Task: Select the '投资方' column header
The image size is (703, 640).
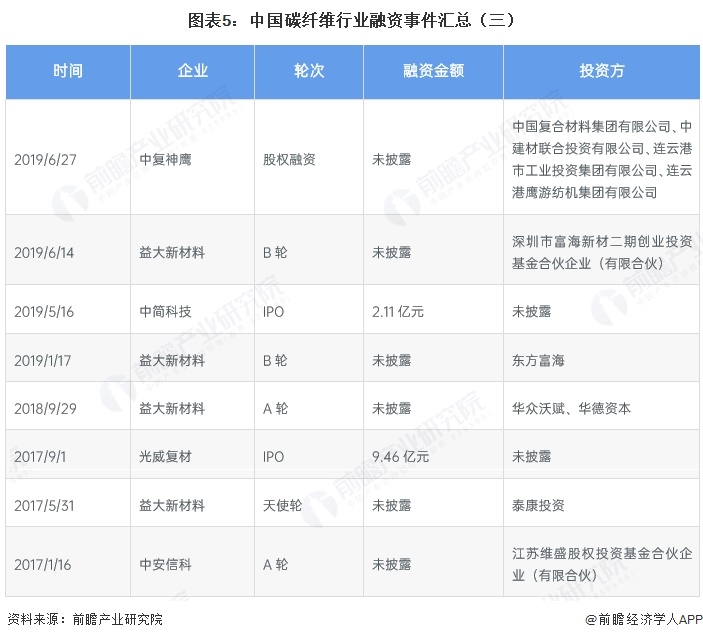Action: click(x=602, y=71)
